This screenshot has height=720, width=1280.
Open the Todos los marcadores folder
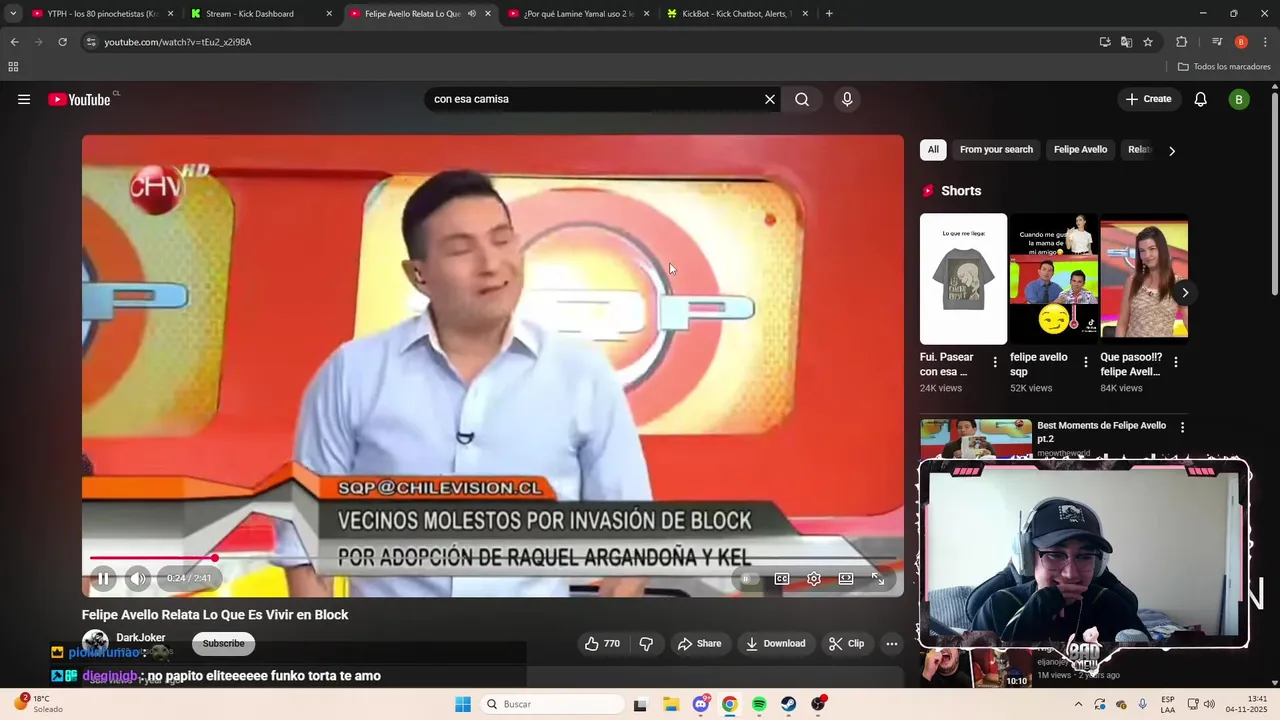click(x=1224, y=67)
